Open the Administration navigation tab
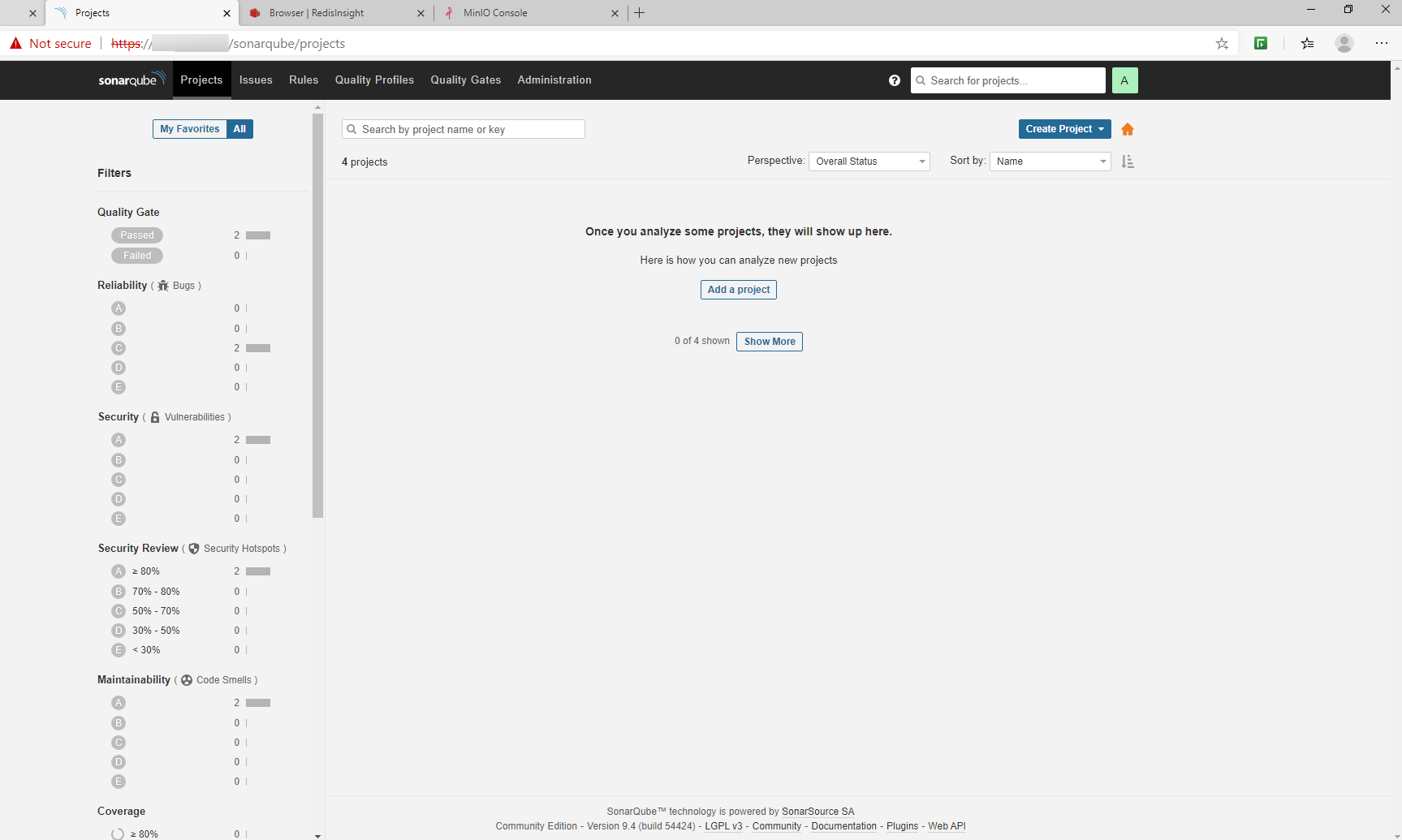This screenshot has width=1402, height=840. [554, 80]
